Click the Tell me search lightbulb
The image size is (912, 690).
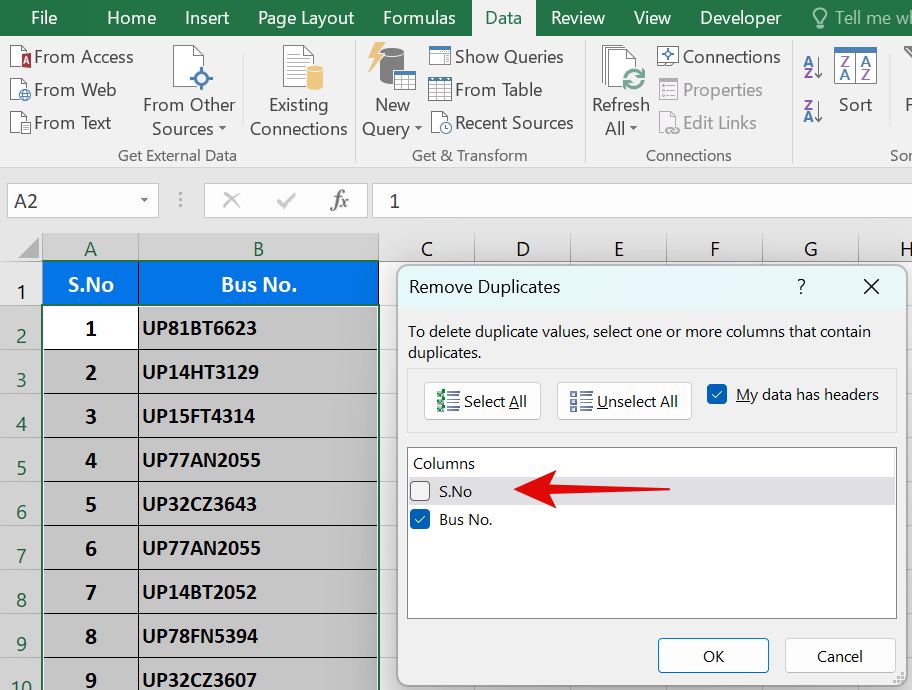[x=820, y=18]
